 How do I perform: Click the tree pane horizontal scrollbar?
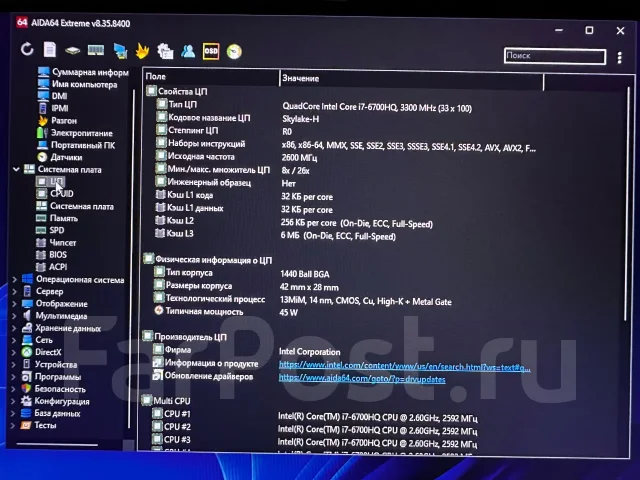tap(57, 444)
